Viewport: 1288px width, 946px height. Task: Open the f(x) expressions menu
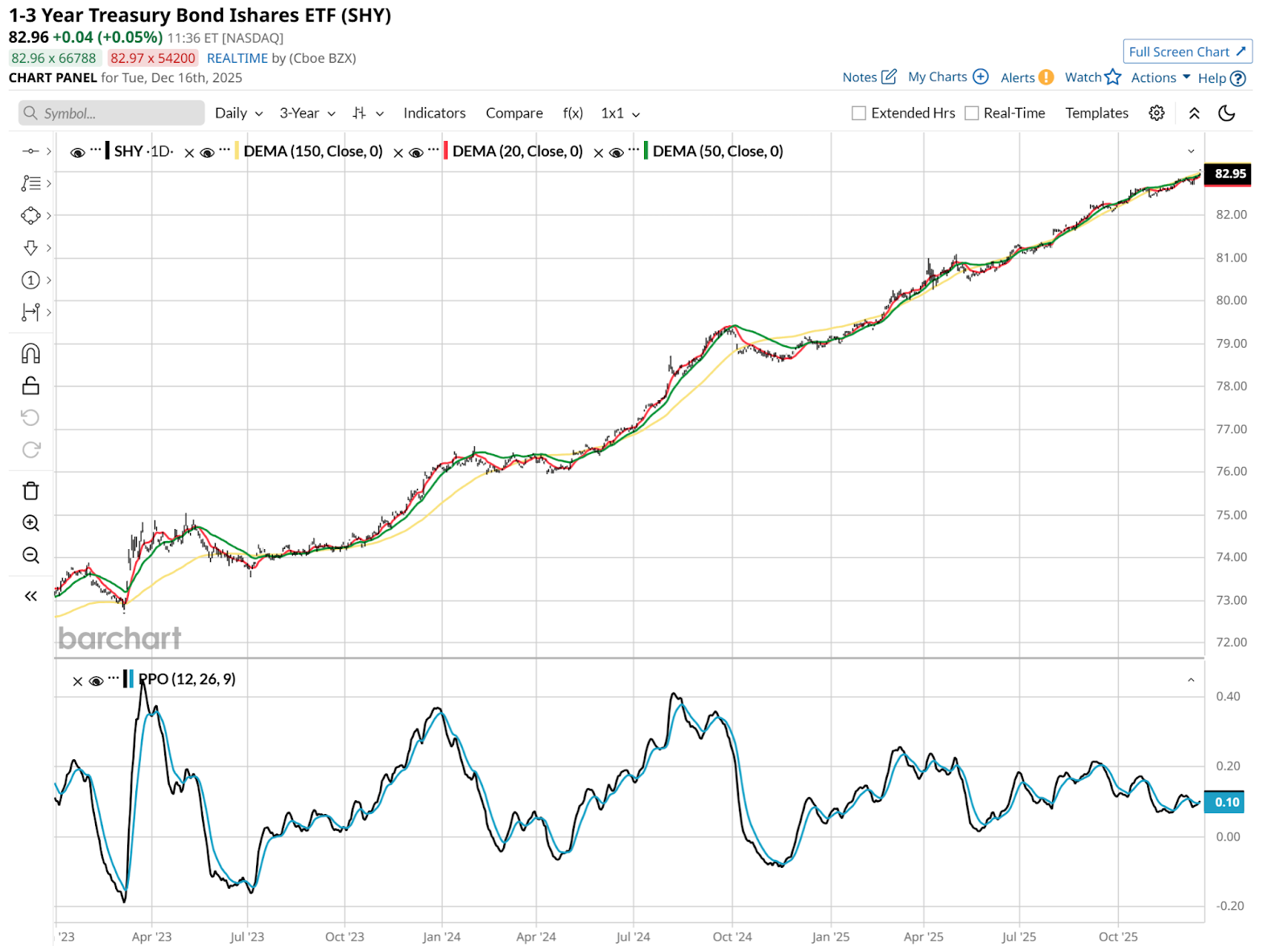(573, 114)
